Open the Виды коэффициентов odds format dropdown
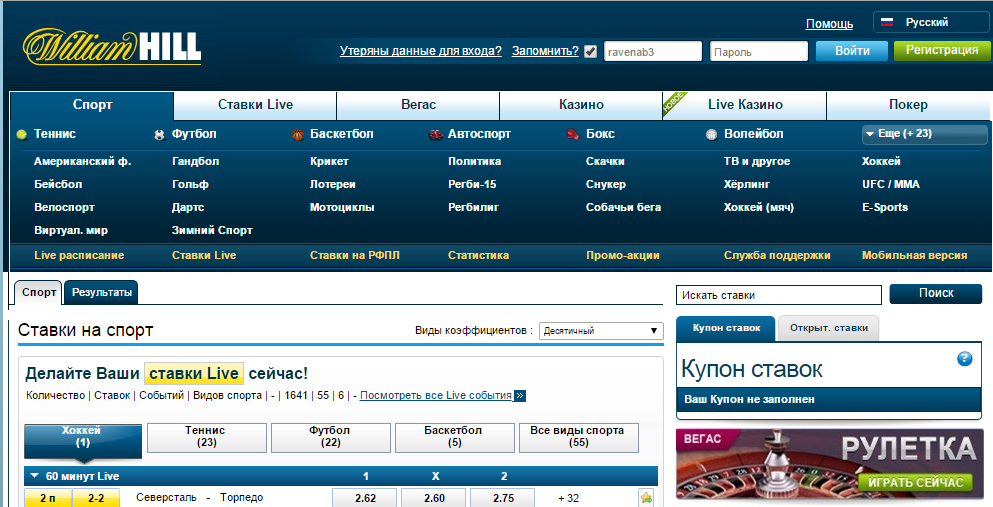 (x=600, y=331)
